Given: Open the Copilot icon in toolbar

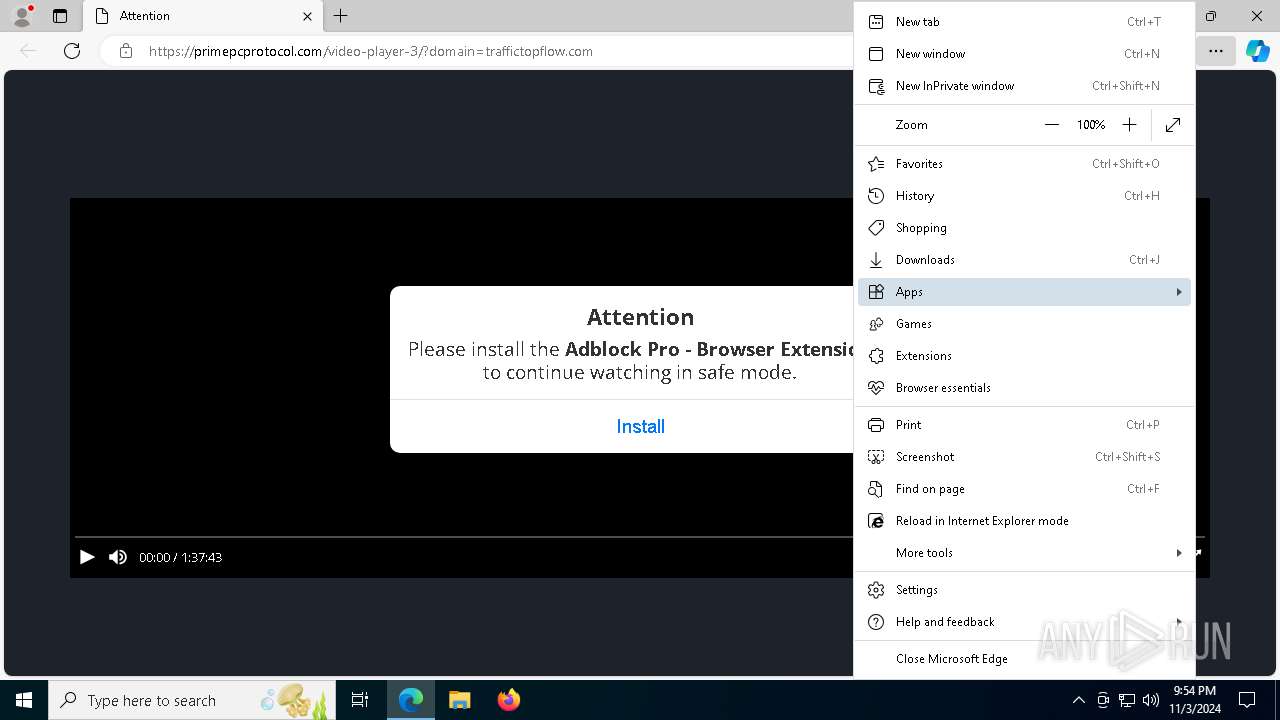Looking at the screenshot, I should pyautogui.click(x=1257, y=51).
